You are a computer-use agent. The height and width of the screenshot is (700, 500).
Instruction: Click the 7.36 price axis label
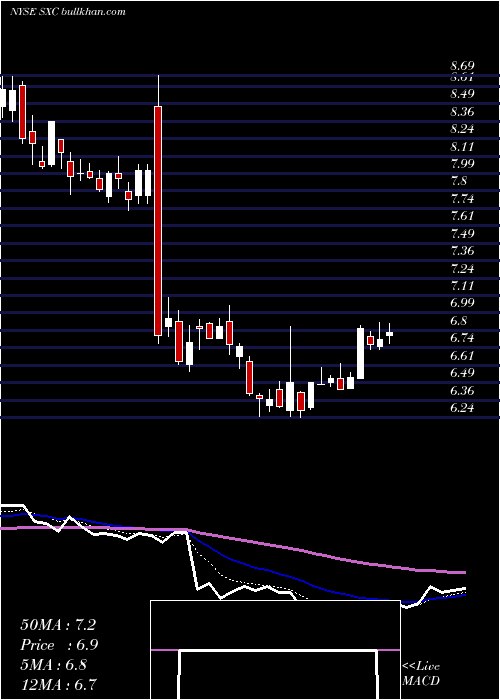(462, 250)
